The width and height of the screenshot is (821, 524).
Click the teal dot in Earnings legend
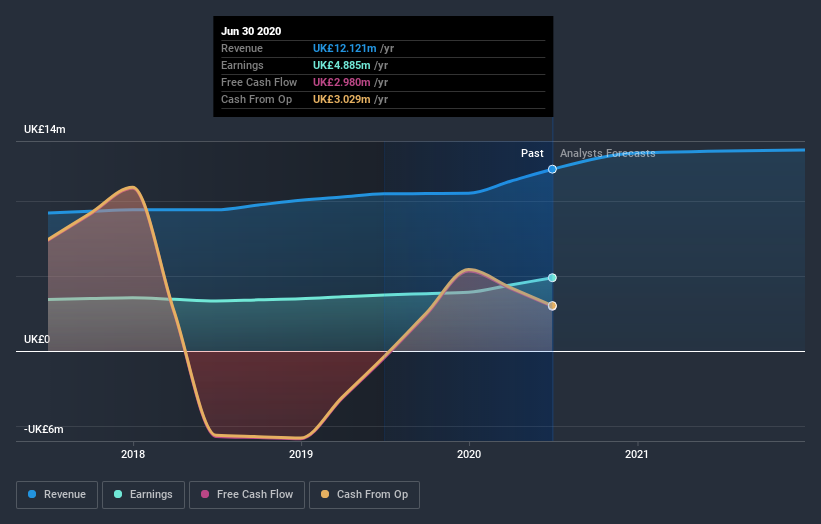coord(118,494)
